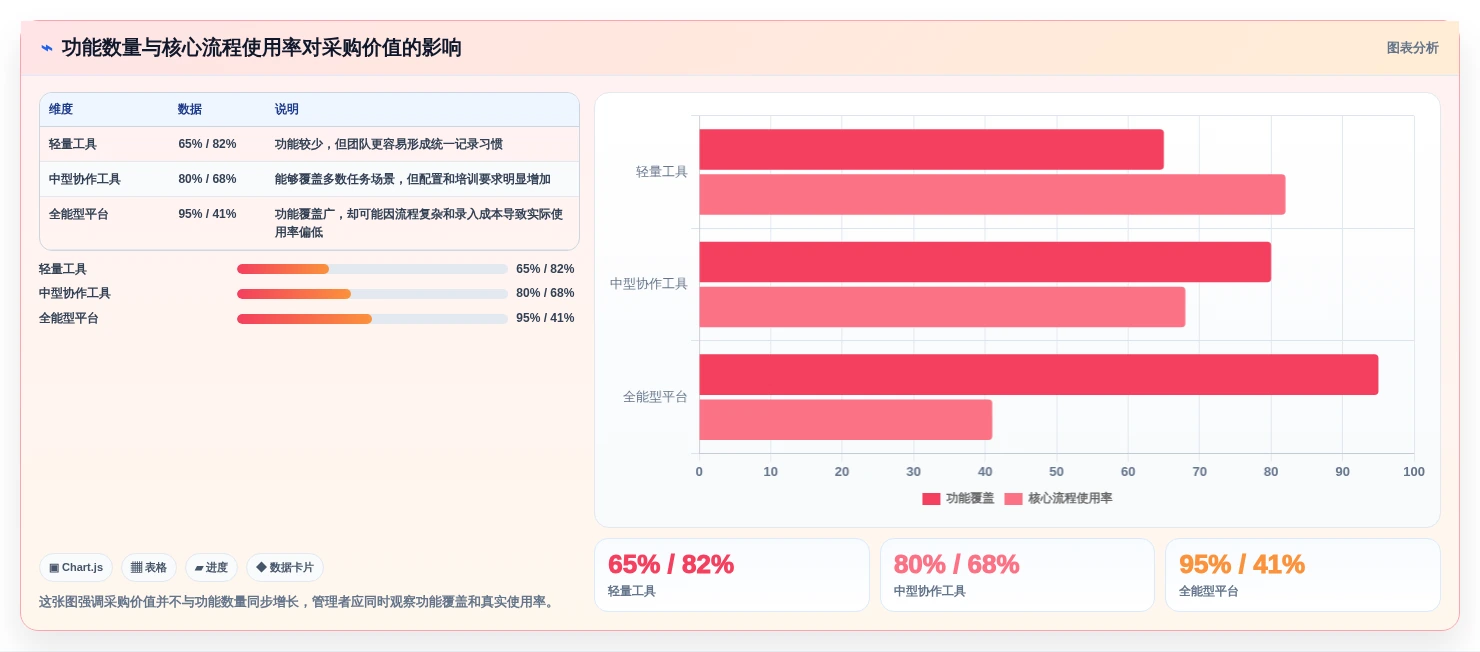Click the description starting 功能覆盖广
This screenshot has height=652, width=1480.
coord(419,223)
